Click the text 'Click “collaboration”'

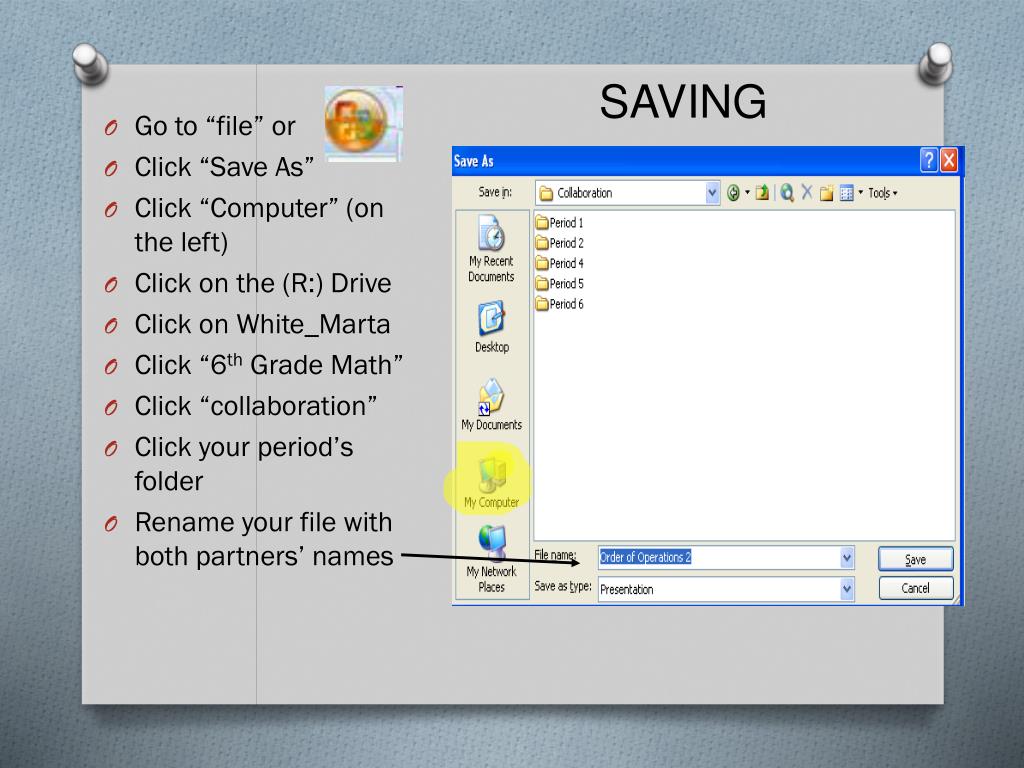coord(255,406)
